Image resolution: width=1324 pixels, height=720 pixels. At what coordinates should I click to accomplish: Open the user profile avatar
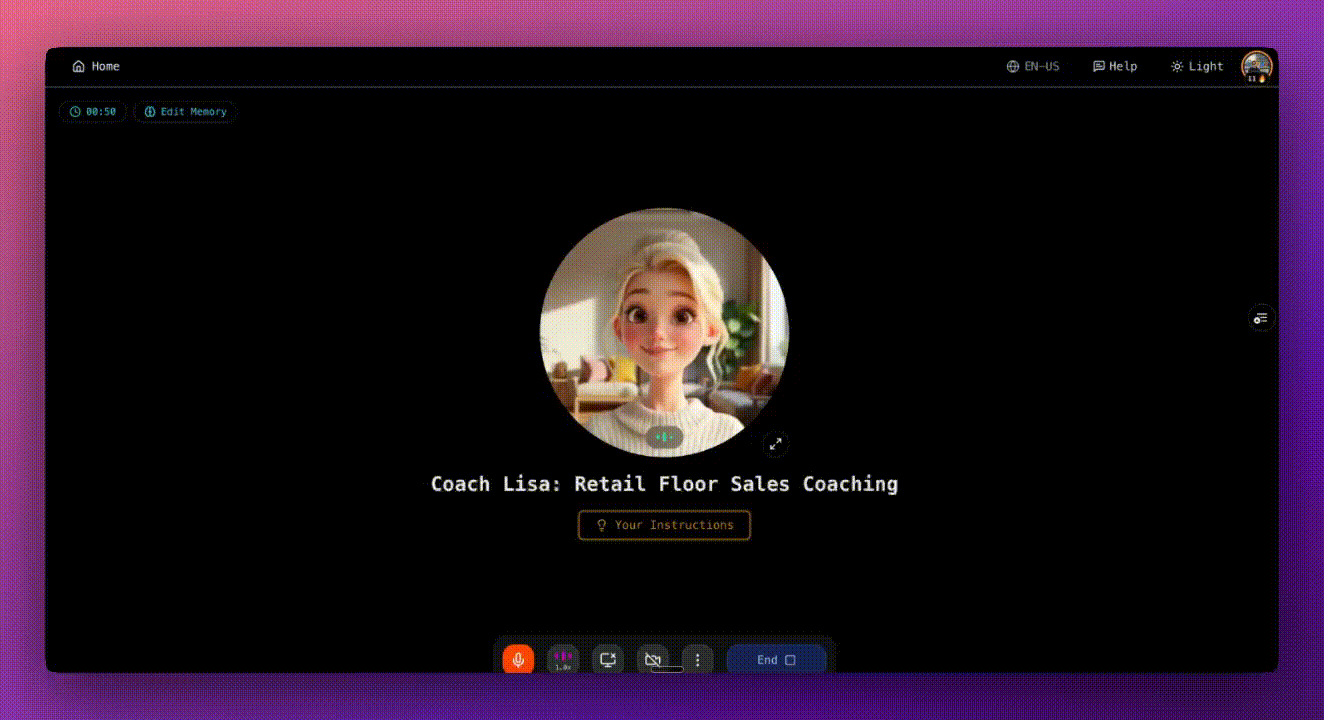[1256, 66]
